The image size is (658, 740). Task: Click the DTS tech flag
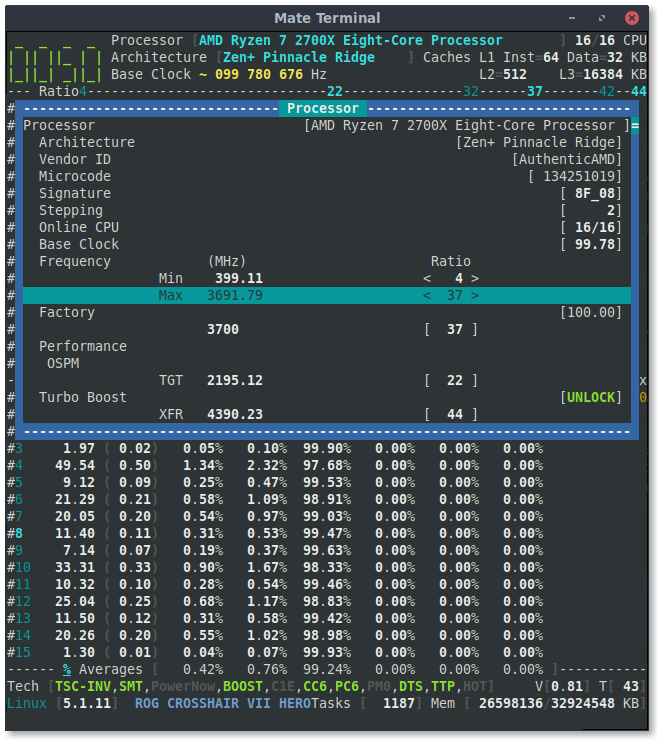coord(411,686)
